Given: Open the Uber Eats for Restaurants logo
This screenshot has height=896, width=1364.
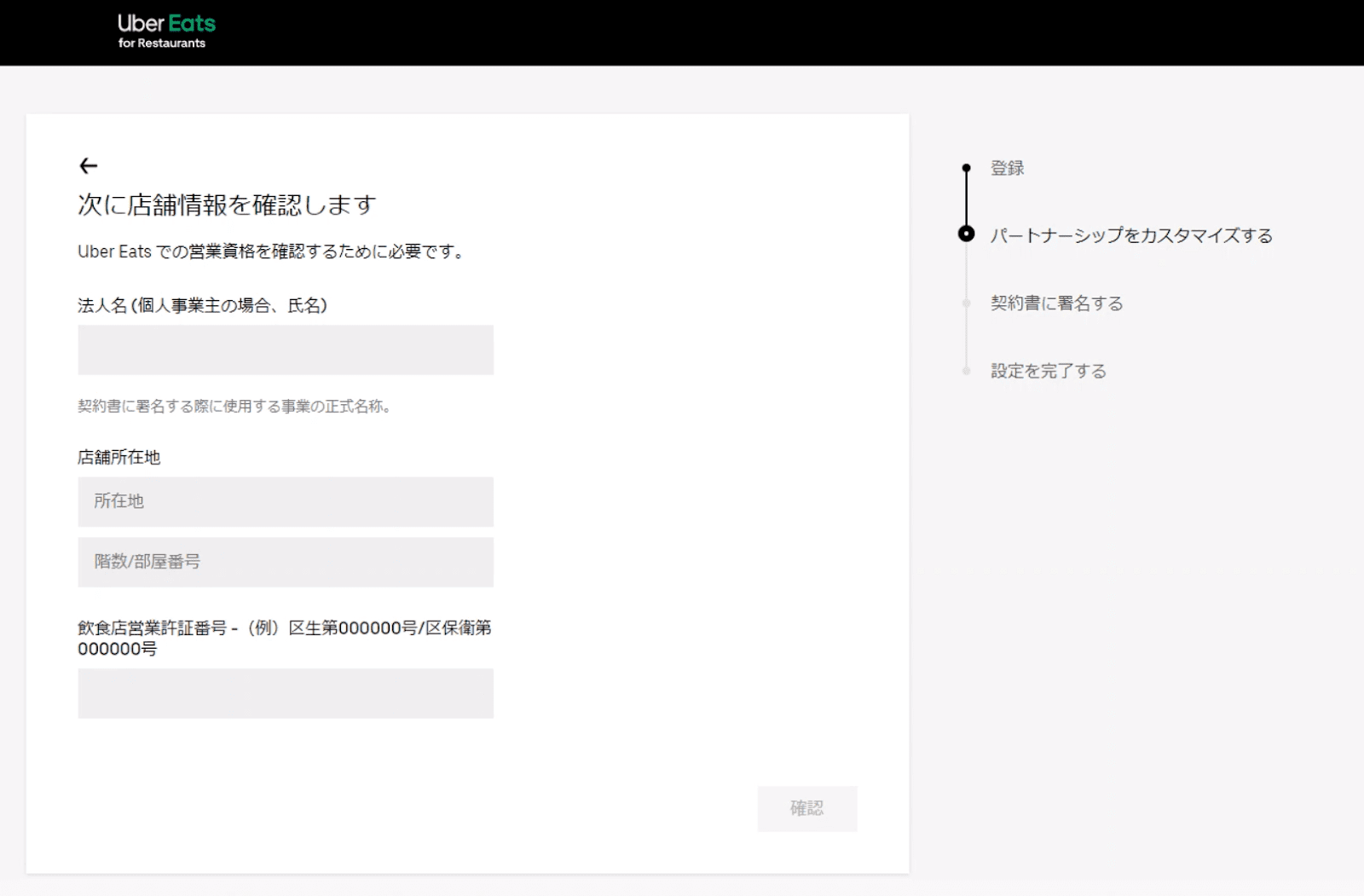Looking at the screenshot, I should pyautogui.click(x=166, y=31).
